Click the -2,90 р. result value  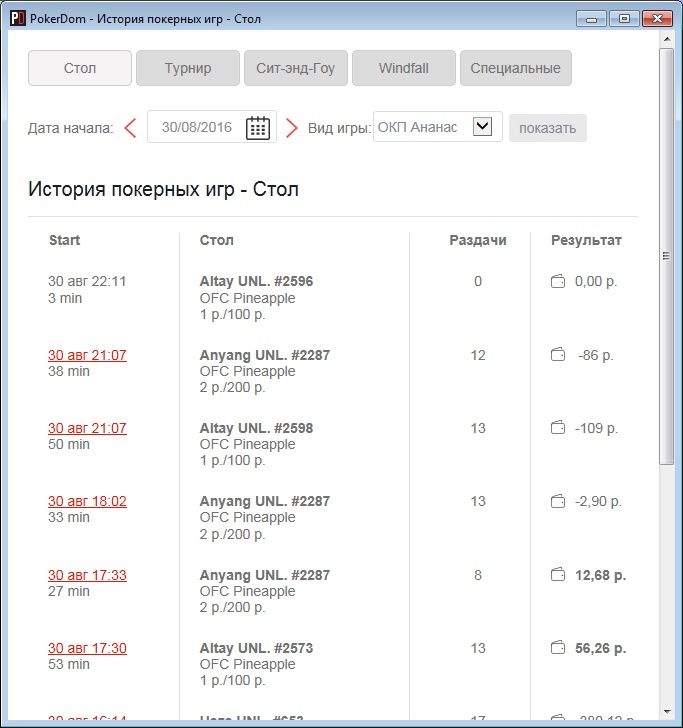[x=598, y=501]
